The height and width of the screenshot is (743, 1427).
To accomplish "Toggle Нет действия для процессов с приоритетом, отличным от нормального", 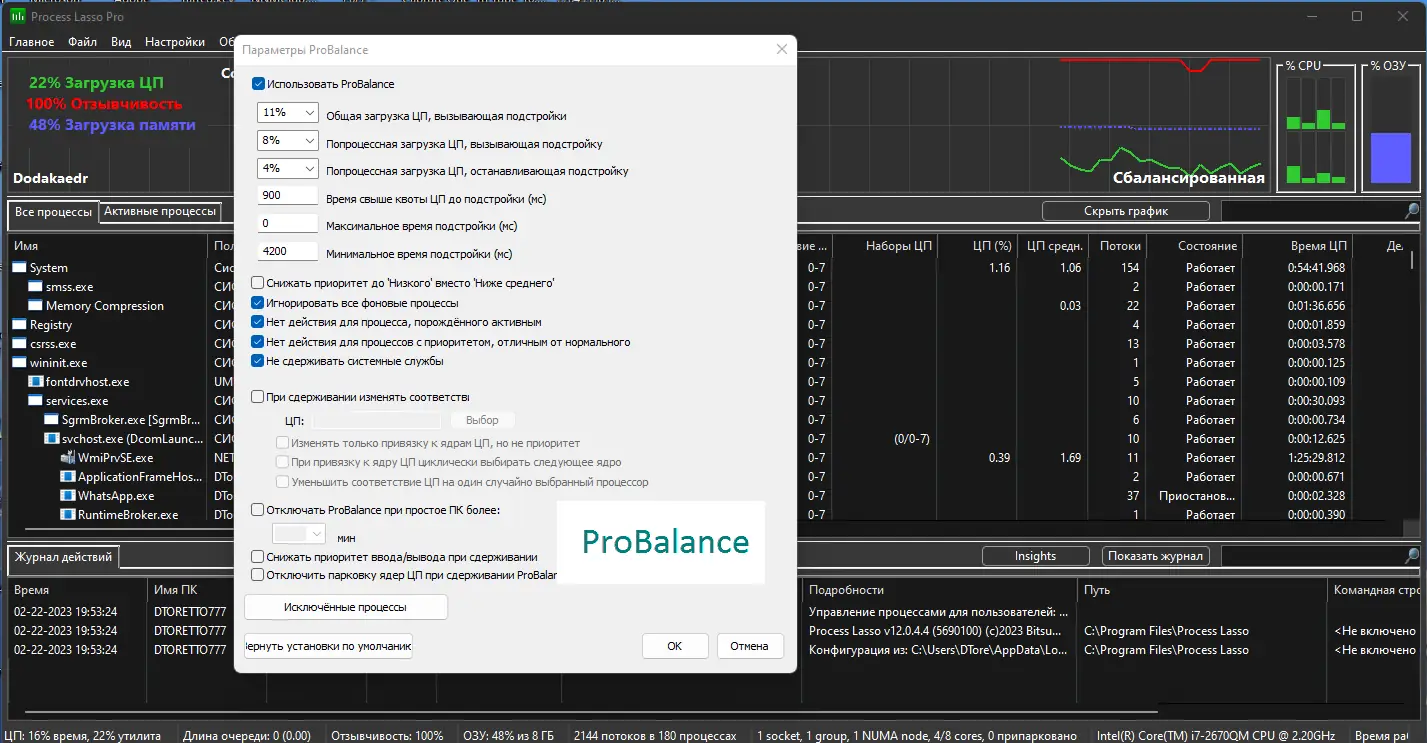I will [x=258, y=342].
